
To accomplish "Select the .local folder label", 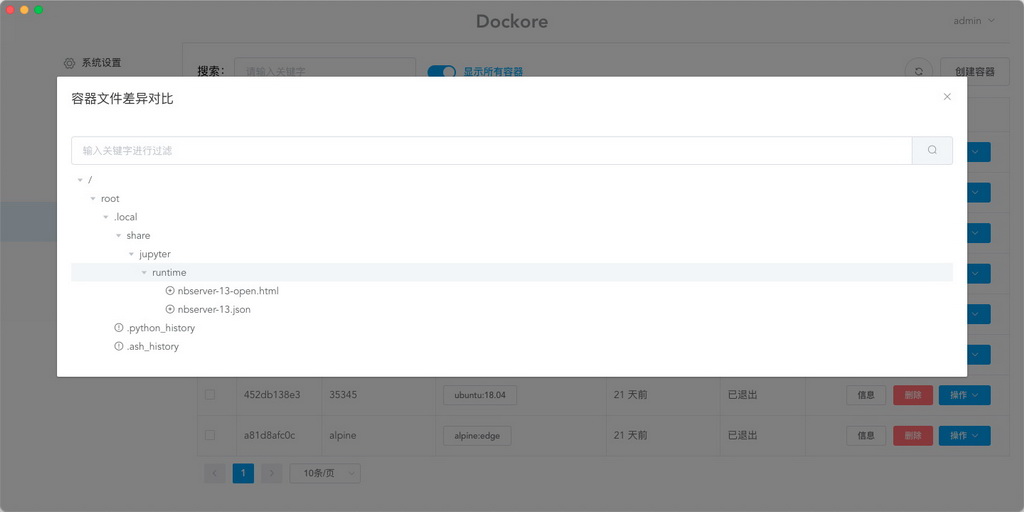I will [x=125, y=217].
